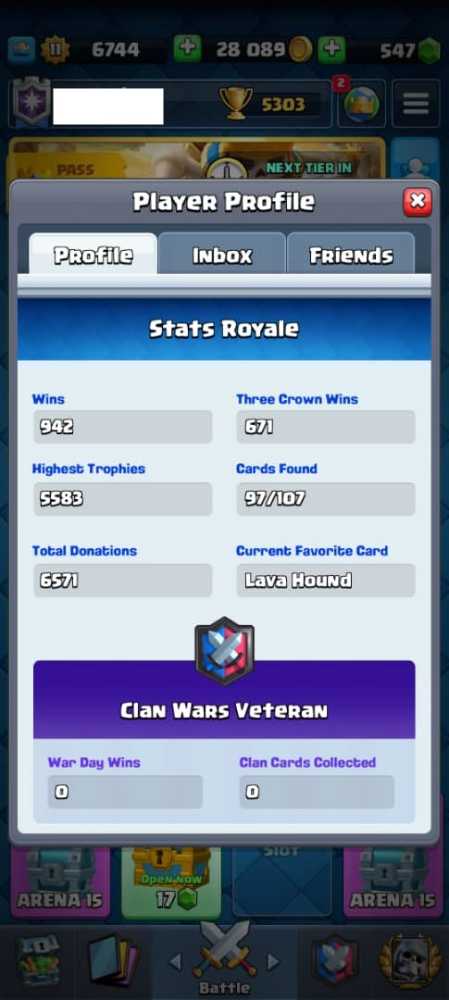Open the hamburger menu icon
This screenshot has width=449, height=1000.
(x=415, y=103)
